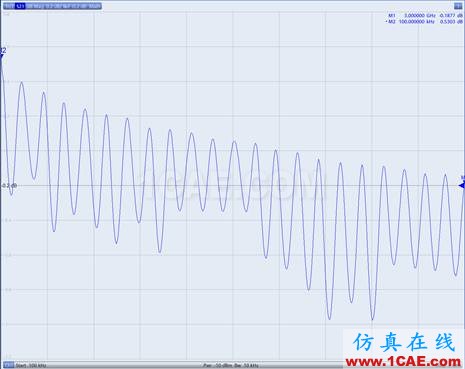Select the M1 marker arrow at right edge

tap(462, 185)
